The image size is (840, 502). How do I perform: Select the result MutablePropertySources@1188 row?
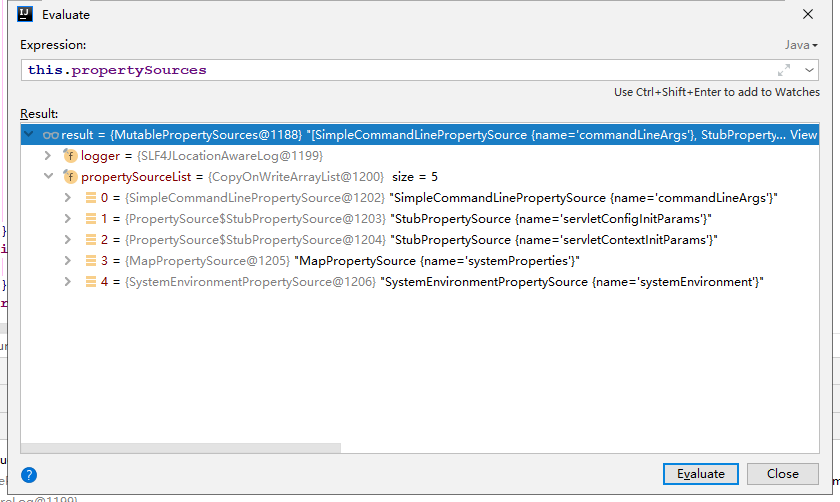pos(420,135)
